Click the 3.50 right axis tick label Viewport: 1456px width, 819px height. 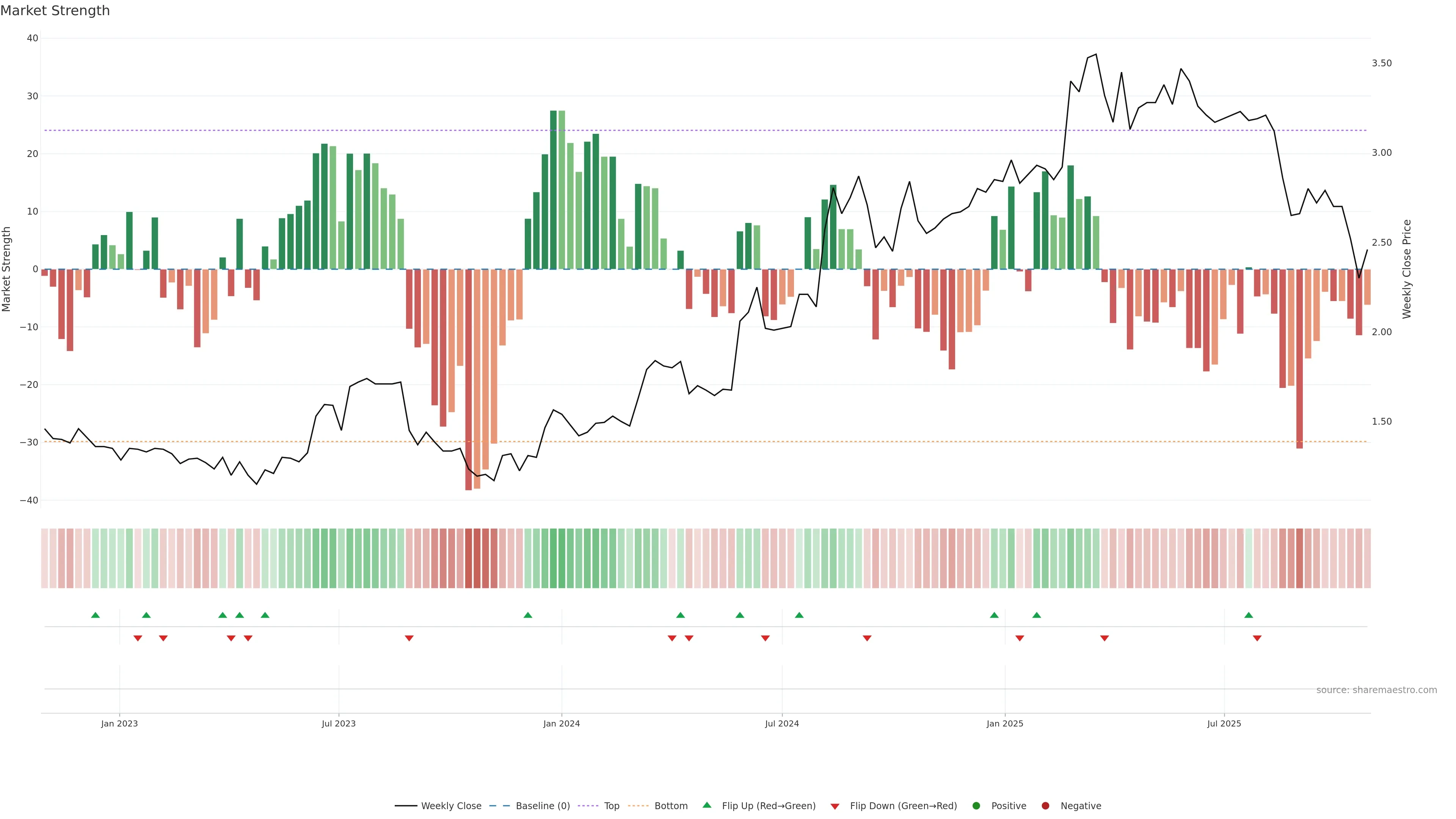tap(1381, 63)
